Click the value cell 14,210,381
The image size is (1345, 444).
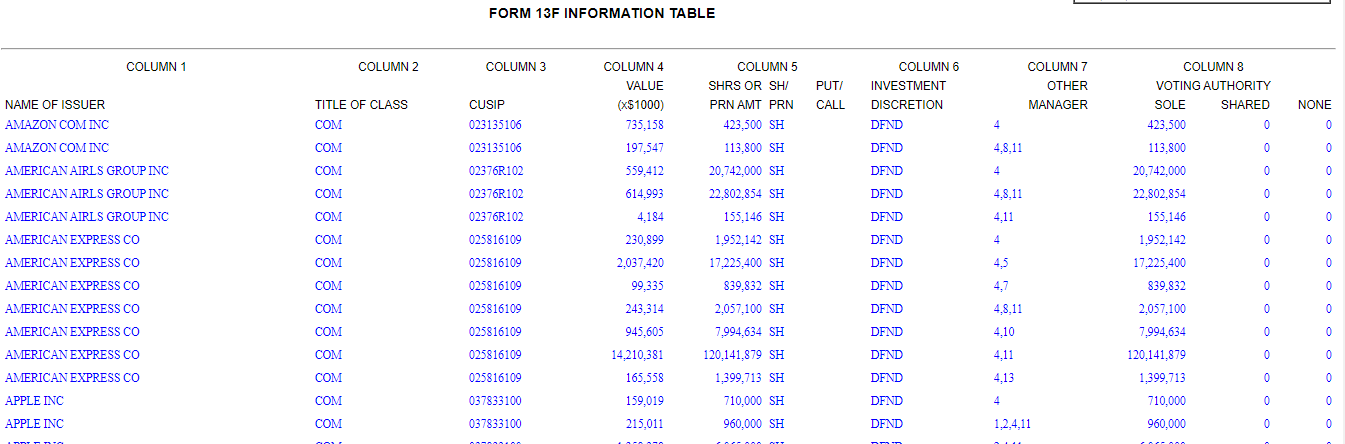click(637, 355)
